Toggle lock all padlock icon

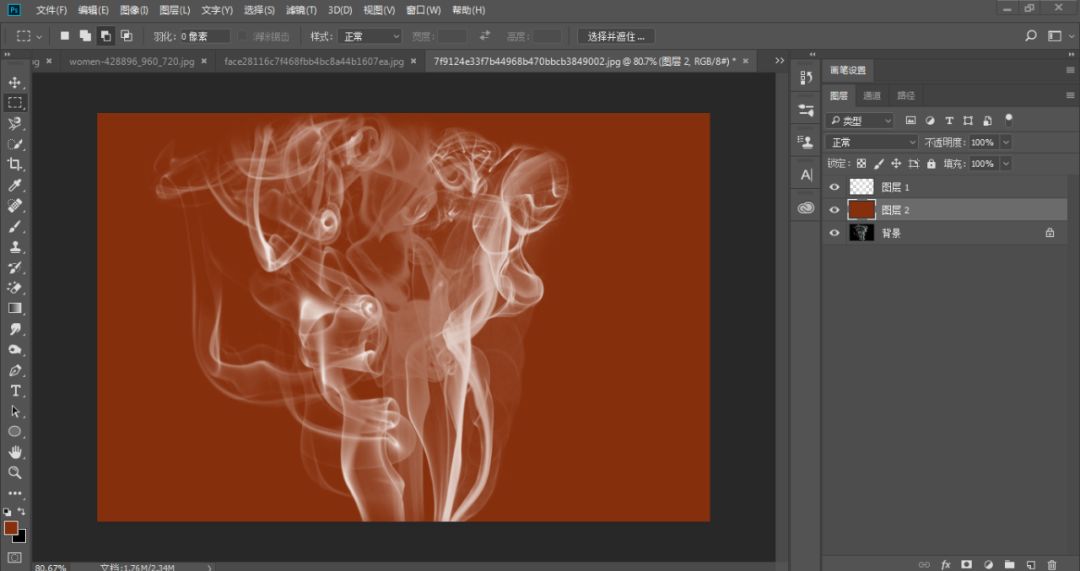[931, 164]
